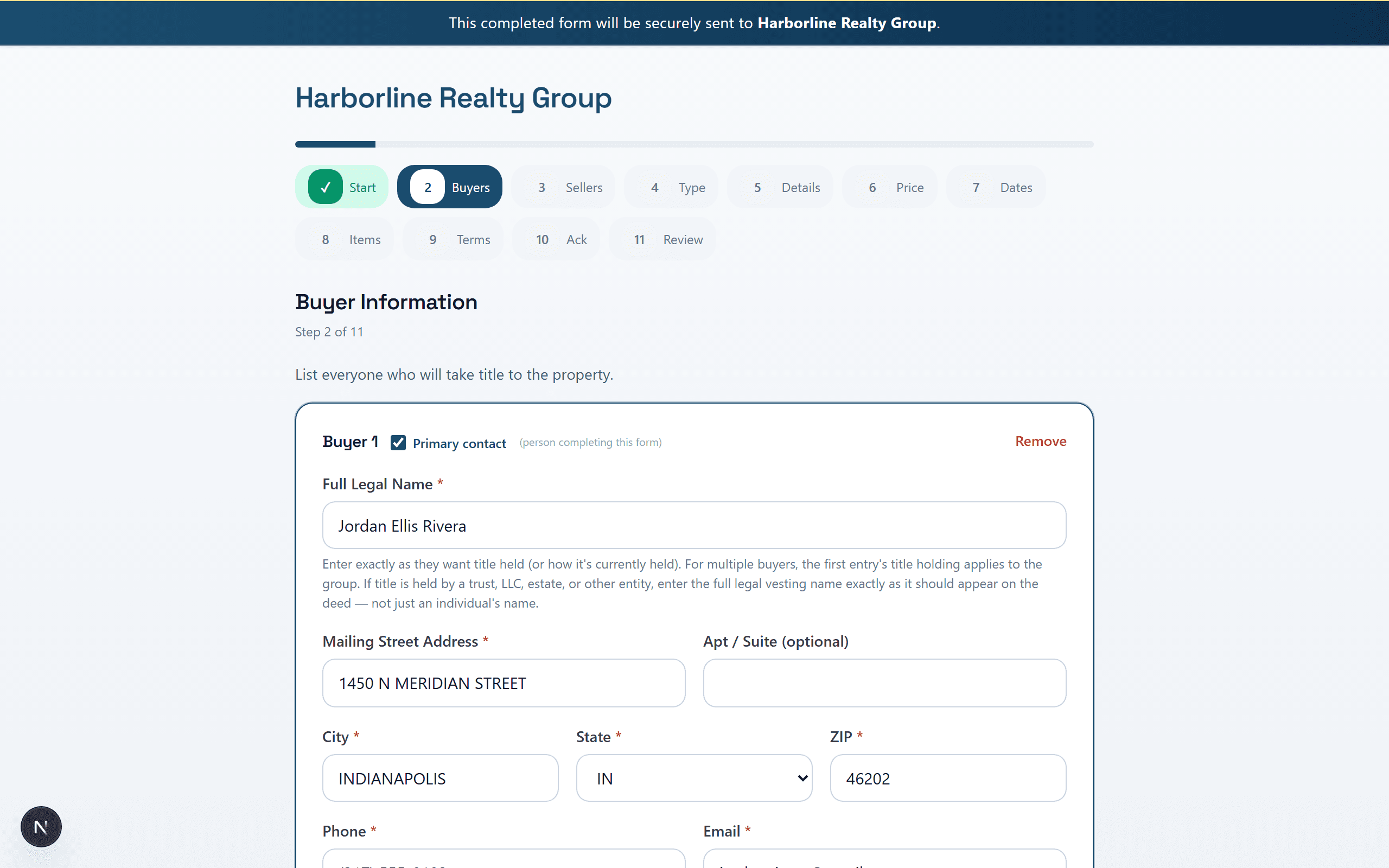Select the Terms step
1389x868 pixels.
453,239
